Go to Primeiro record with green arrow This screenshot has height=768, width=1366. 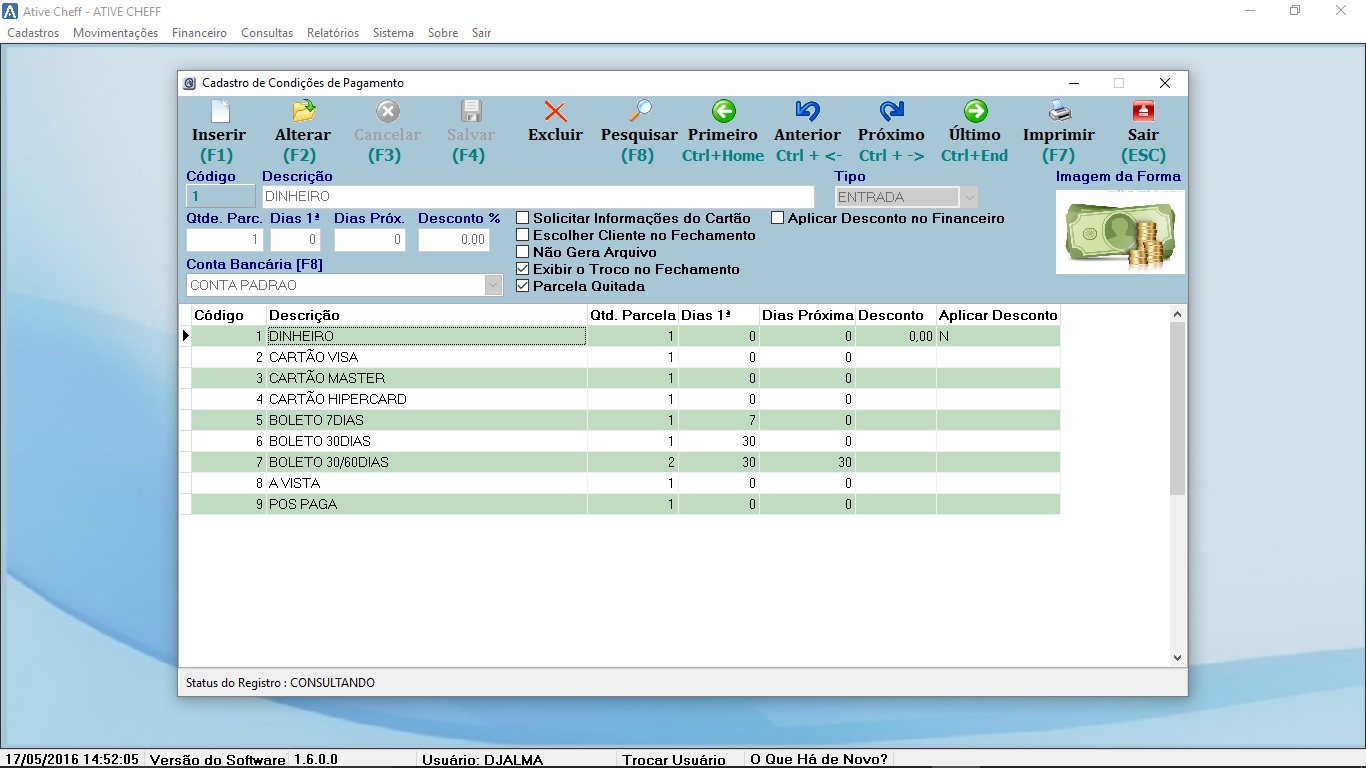723,111
